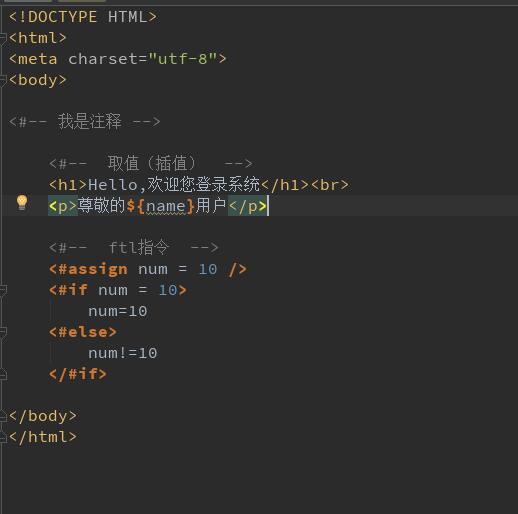Click the 'ftl指令' comment line
Screen dimensions: 518x514
(134, 248)
